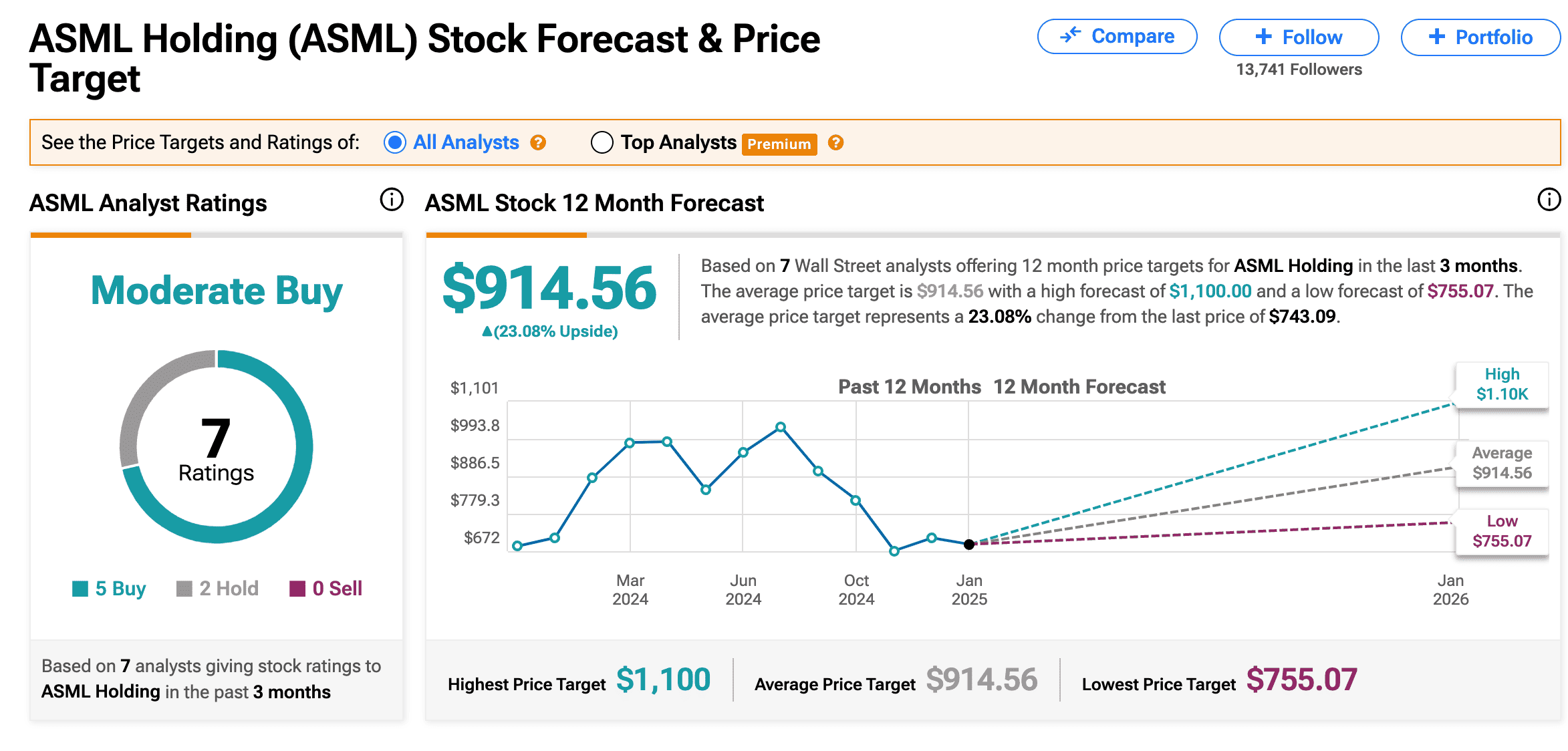Click the High $1.10K forecast label

coord(1502,384)
